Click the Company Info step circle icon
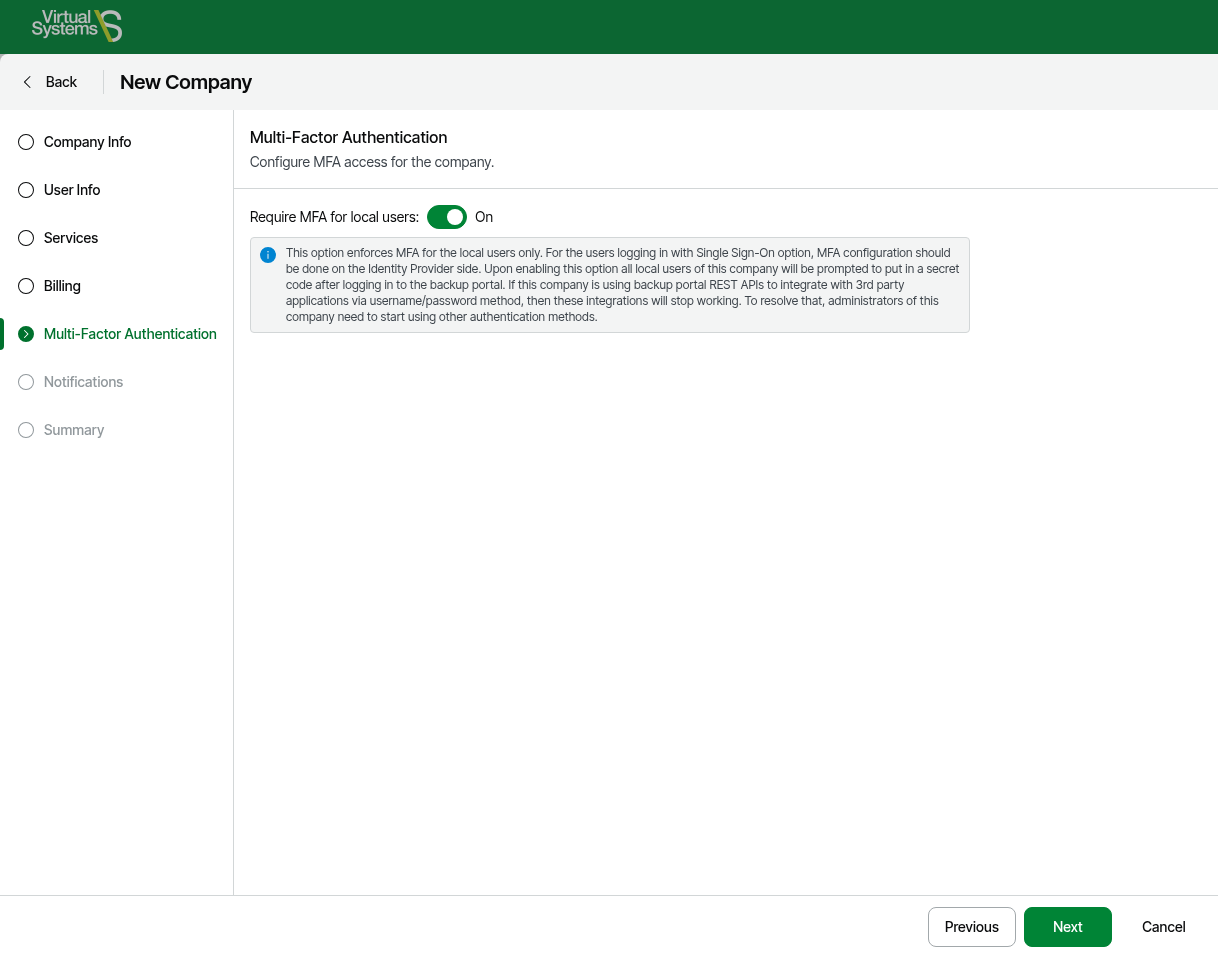1218x958 pixels. click(x=26, y=142)
